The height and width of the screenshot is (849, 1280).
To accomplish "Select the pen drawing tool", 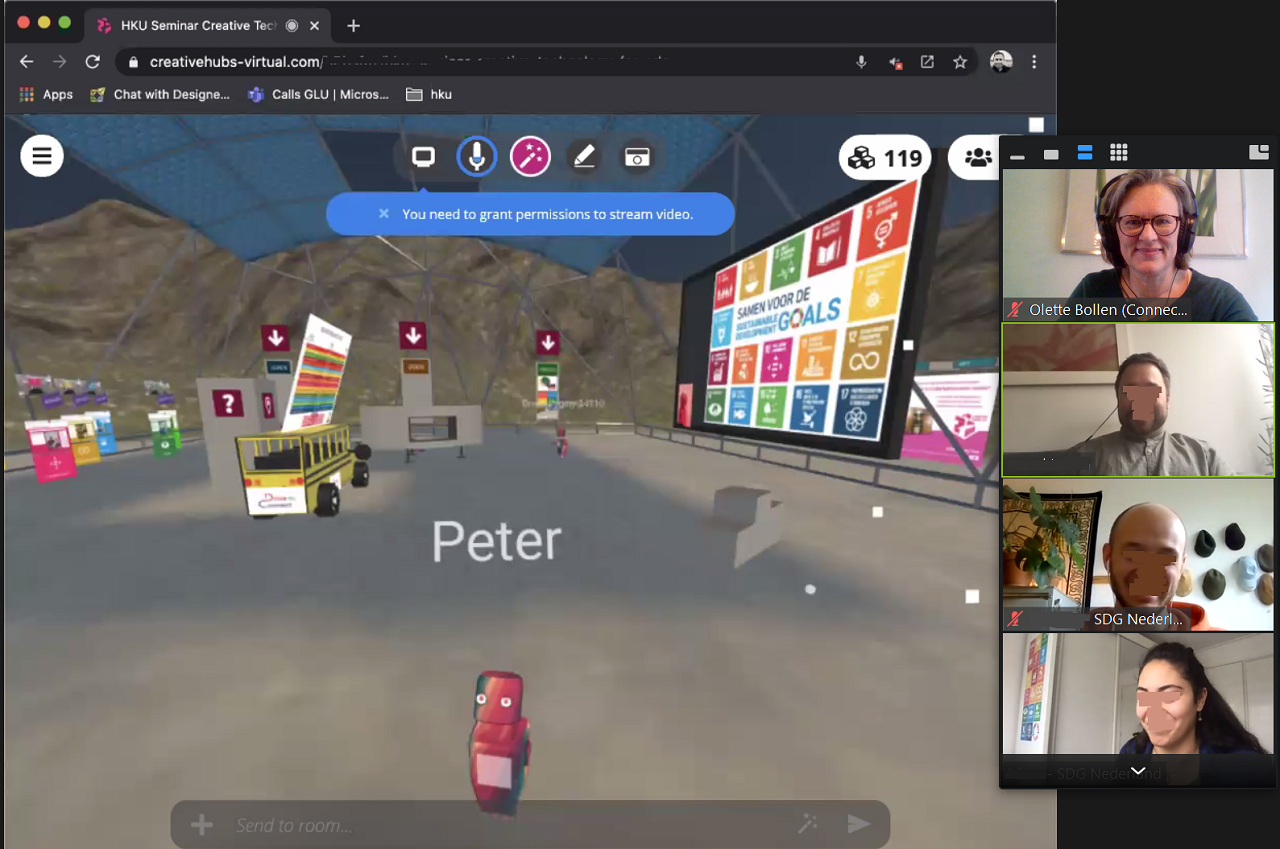I will tap(584, 157).
